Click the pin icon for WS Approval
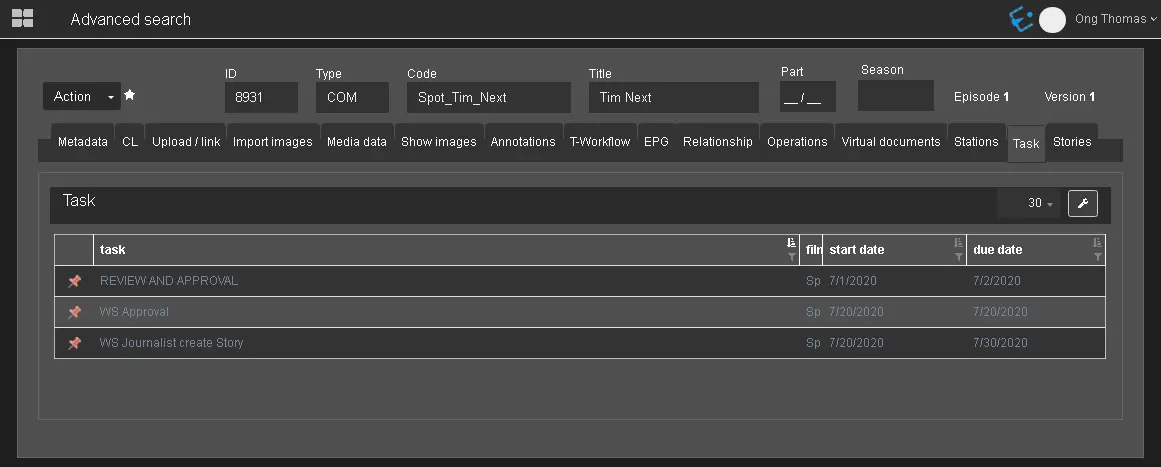 (74, 312)
